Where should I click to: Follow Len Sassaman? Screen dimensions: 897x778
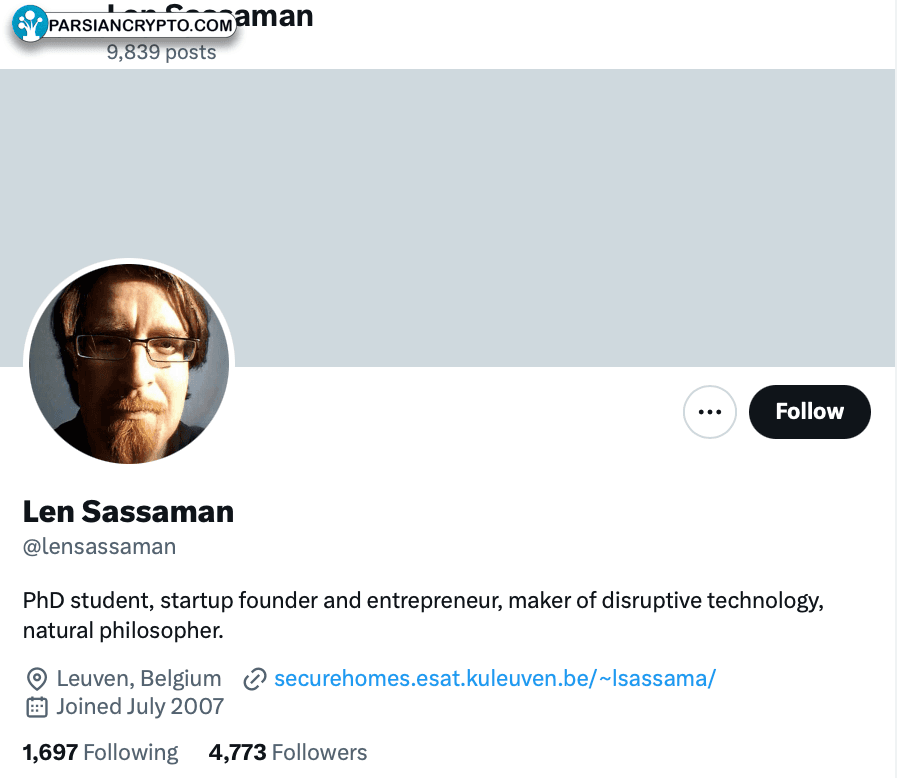tap(809, 412)
